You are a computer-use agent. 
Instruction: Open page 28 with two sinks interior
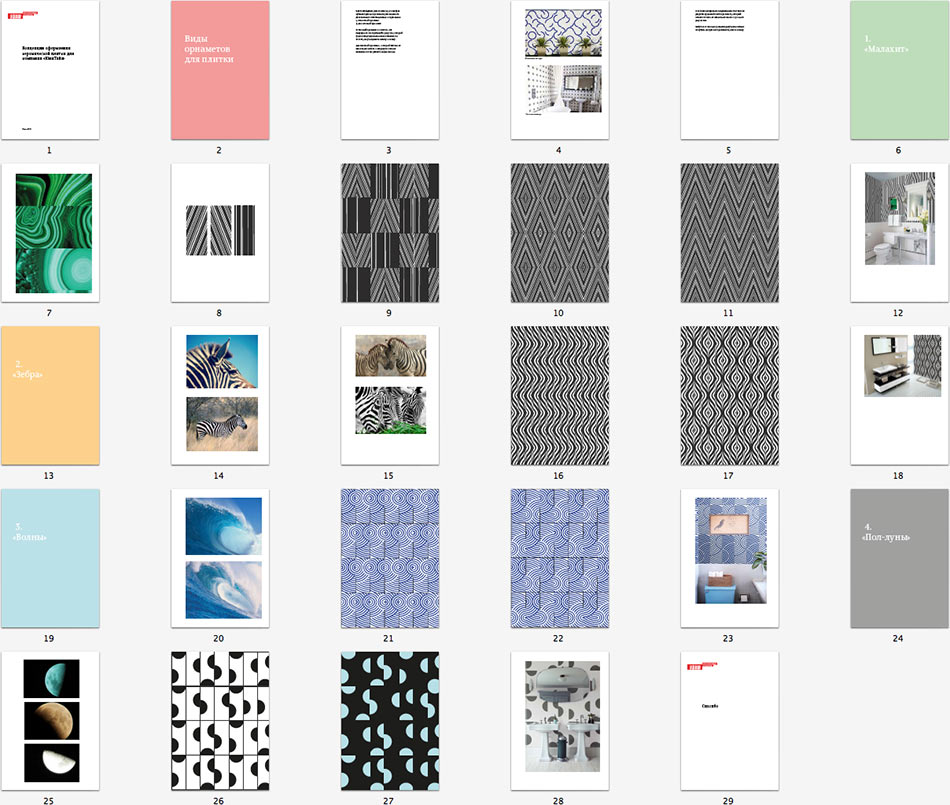(x=559, y=721)
